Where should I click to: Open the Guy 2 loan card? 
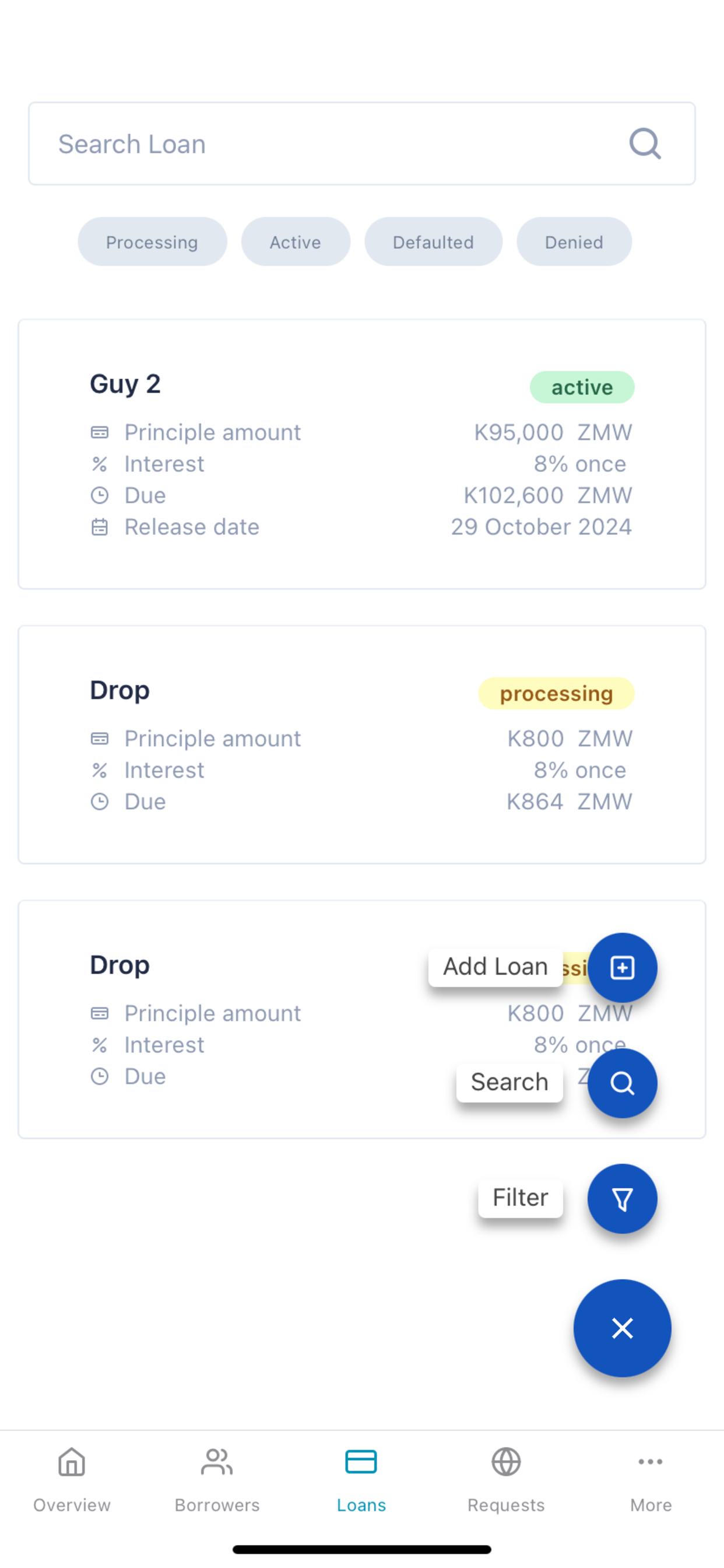(x=361, y=454)
